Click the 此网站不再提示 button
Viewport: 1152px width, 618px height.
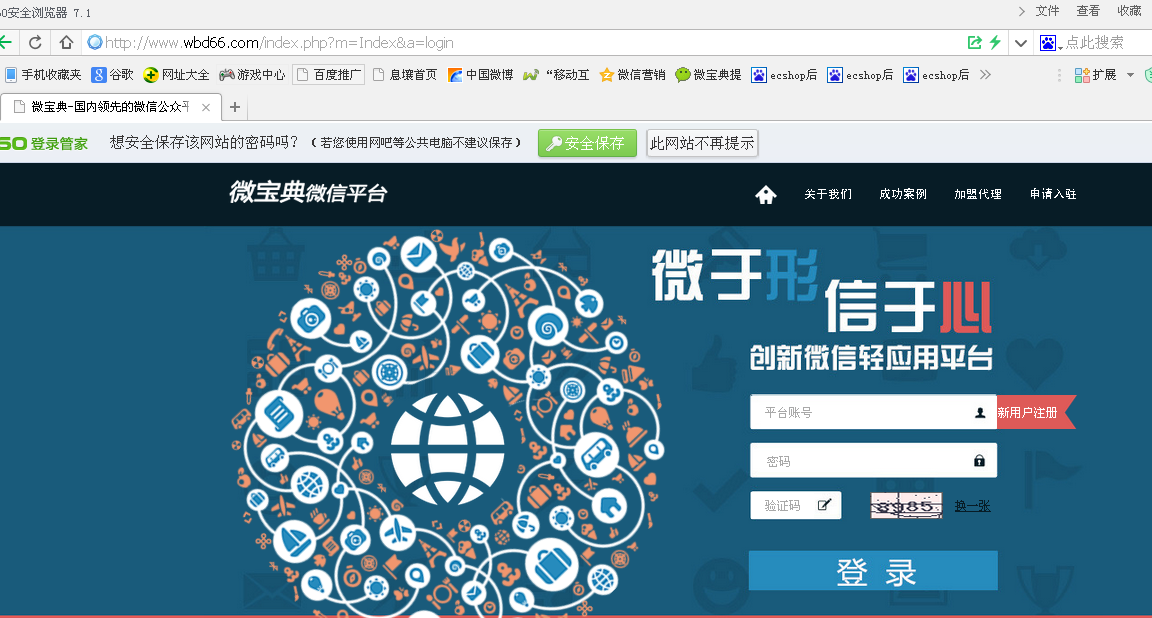coord(702,143)
